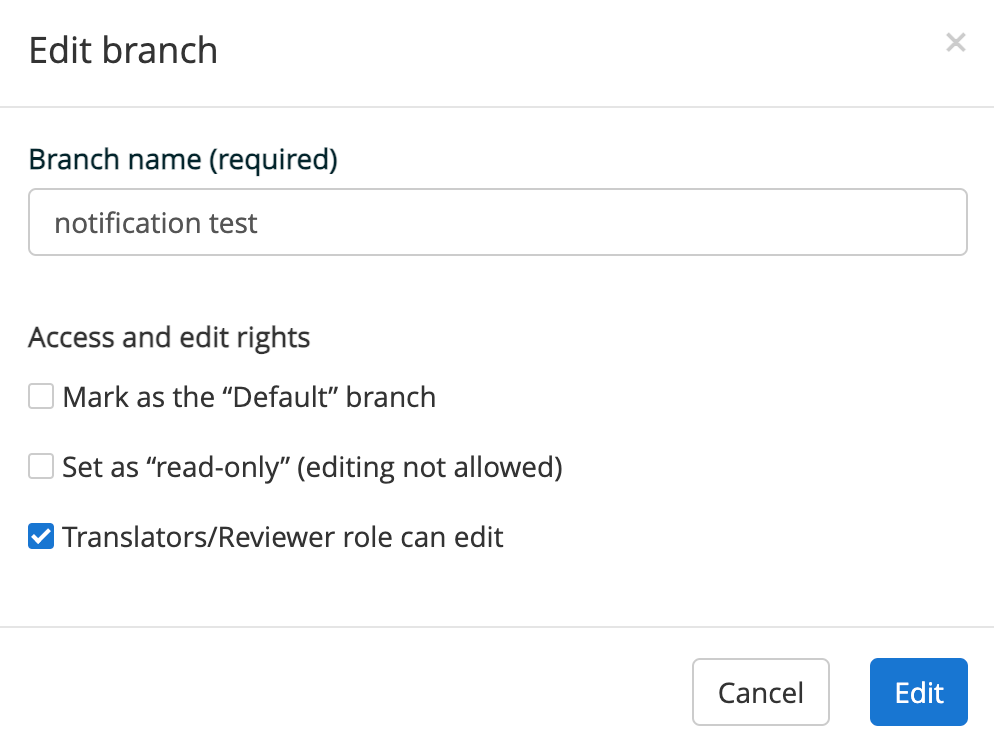
Task: Click the 'Edit branch' dialog title
Action: point(123,50)
